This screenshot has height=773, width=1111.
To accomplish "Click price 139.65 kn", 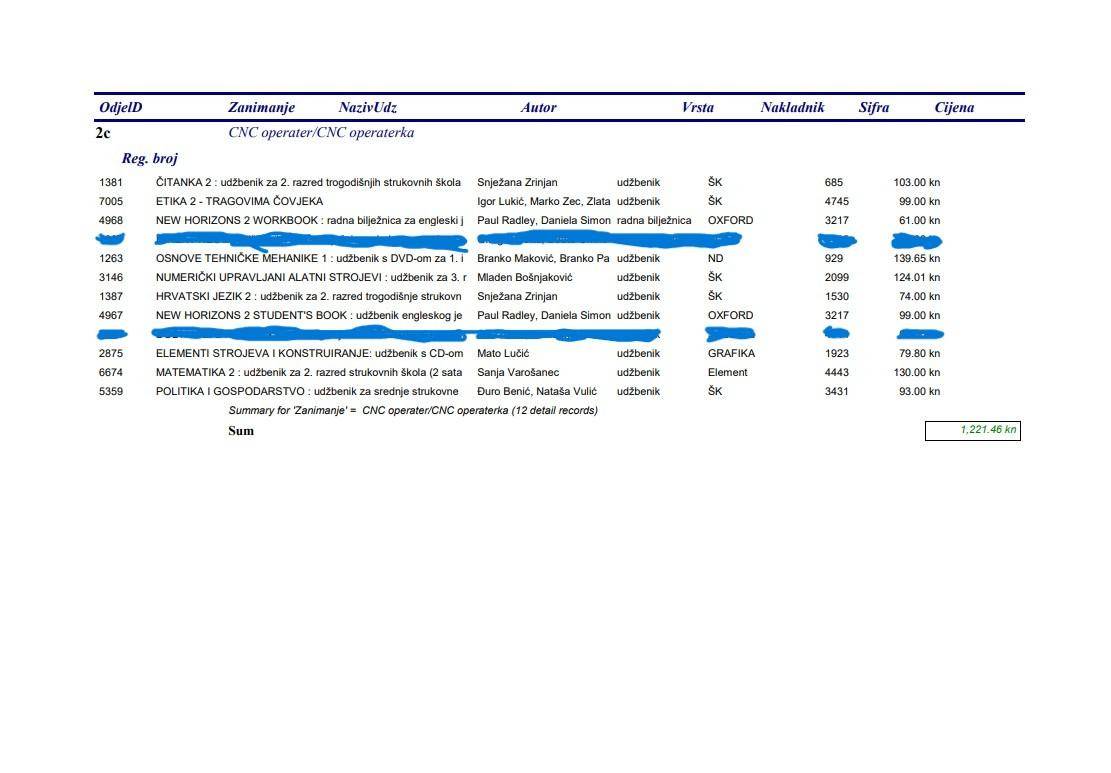I will point(917,259).
